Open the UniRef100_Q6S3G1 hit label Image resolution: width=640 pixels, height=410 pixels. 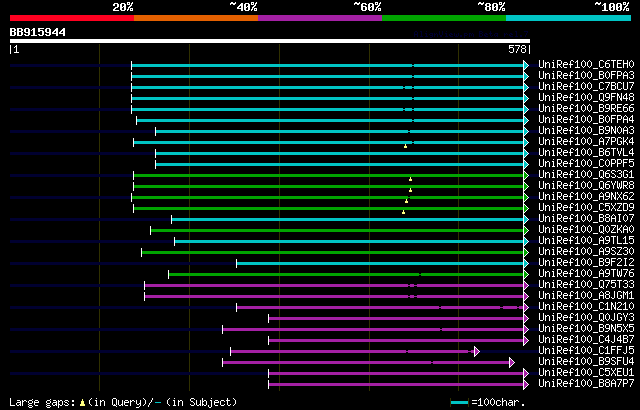coord(586,175)
